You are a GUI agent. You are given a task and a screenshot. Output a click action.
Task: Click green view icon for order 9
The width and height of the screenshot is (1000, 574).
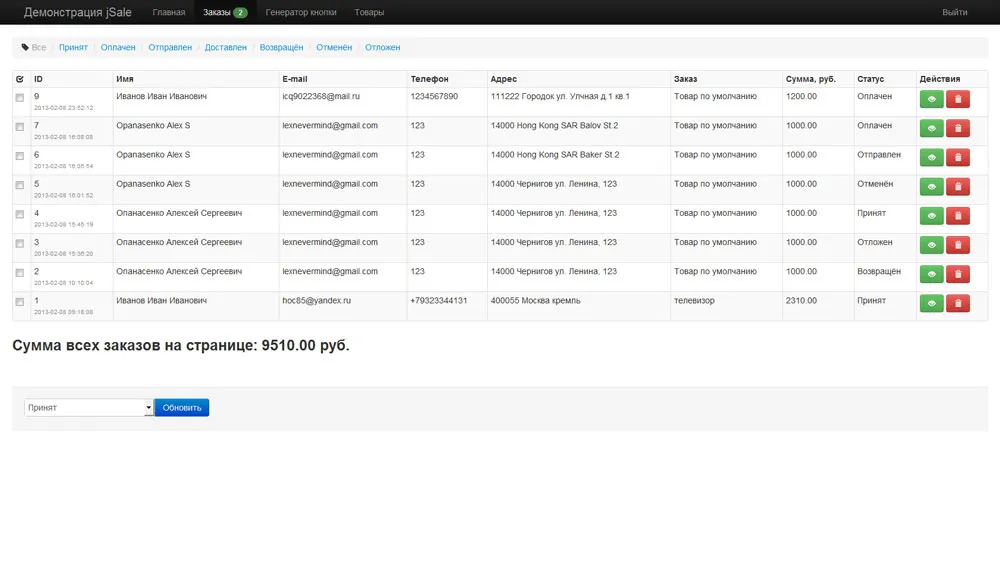point(931,99)
